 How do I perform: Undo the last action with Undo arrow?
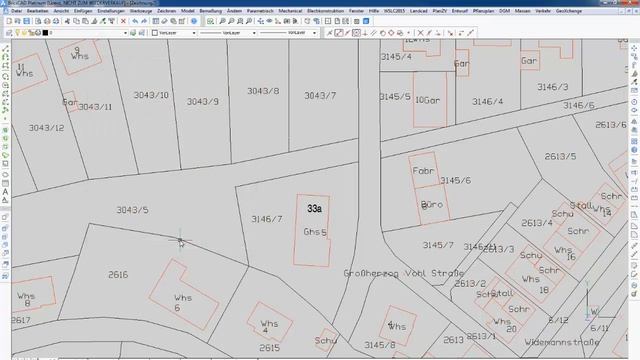pyautogui.click(x=135, y=21)
